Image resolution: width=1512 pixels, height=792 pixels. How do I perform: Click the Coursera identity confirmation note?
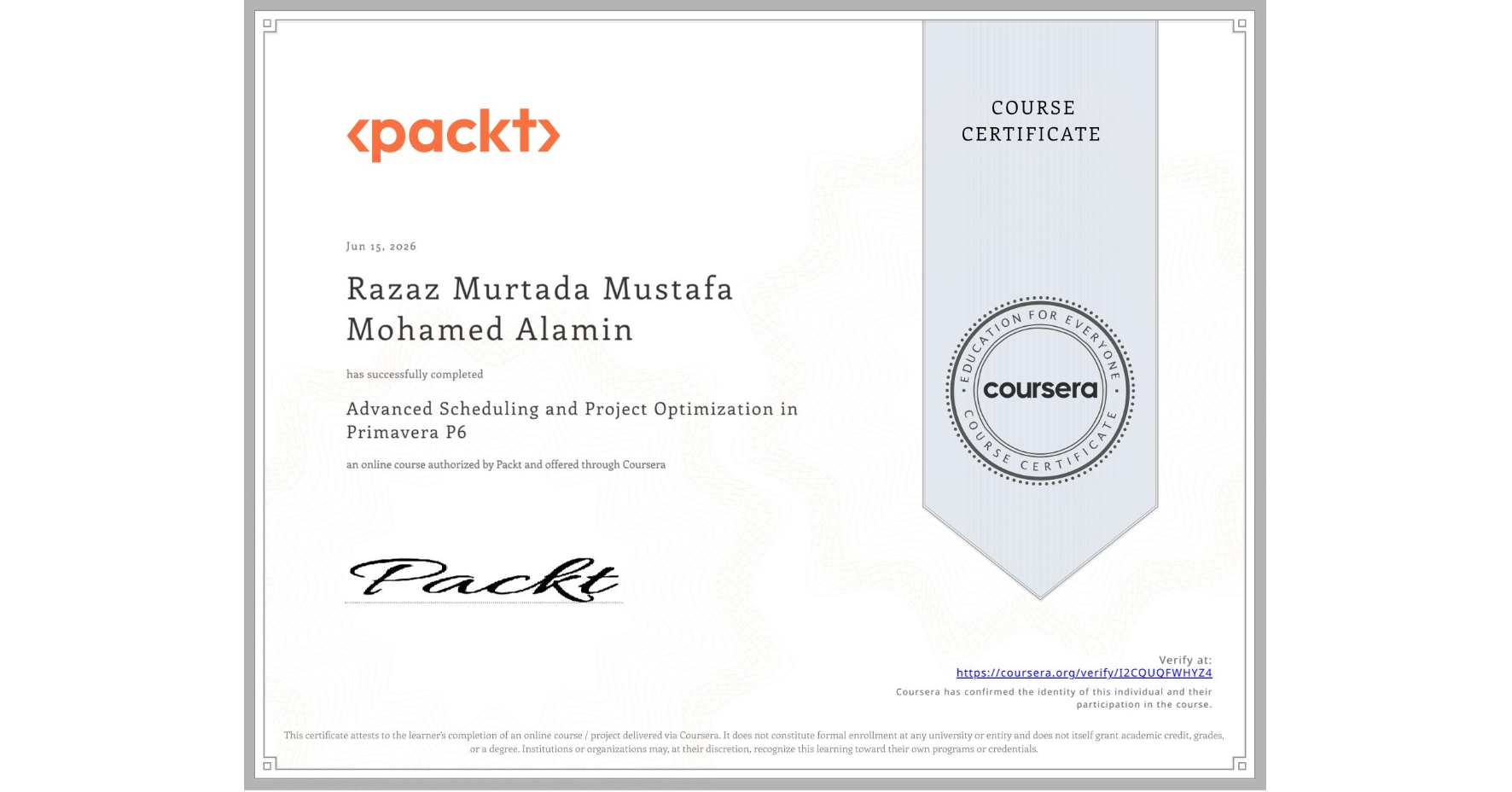click(x=1054, y=698)
